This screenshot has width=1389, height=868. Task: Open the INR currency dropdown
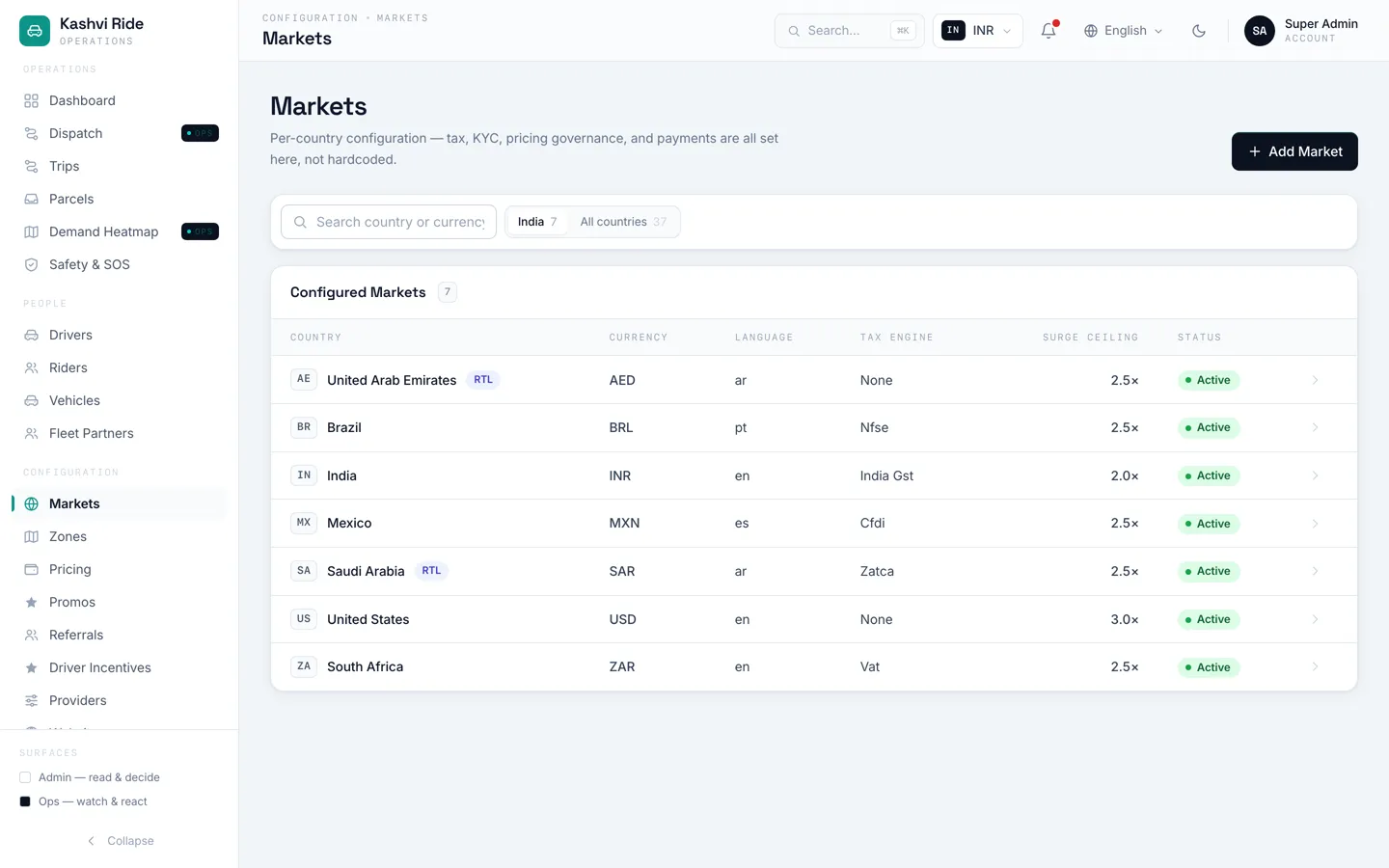coord(977,31)
